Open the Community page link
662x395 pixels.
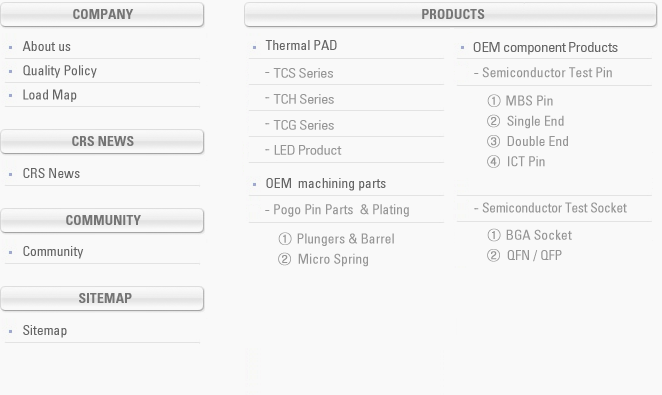53,252
